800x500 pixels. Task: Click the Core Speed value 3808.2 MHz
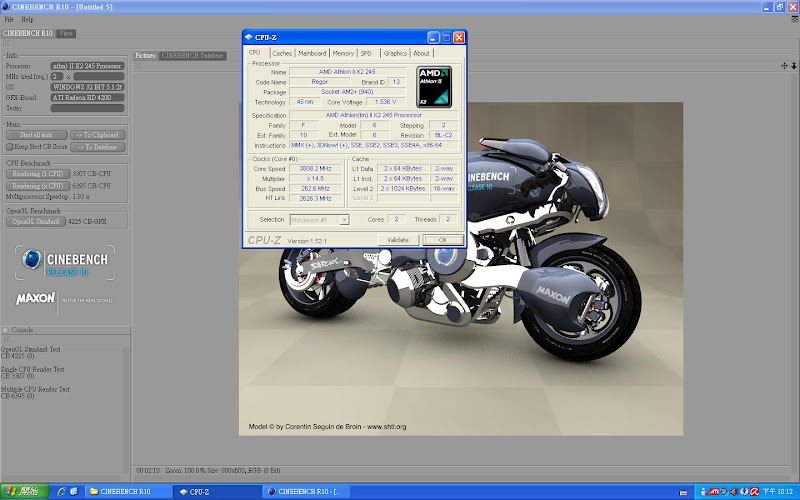coord(315,168)
